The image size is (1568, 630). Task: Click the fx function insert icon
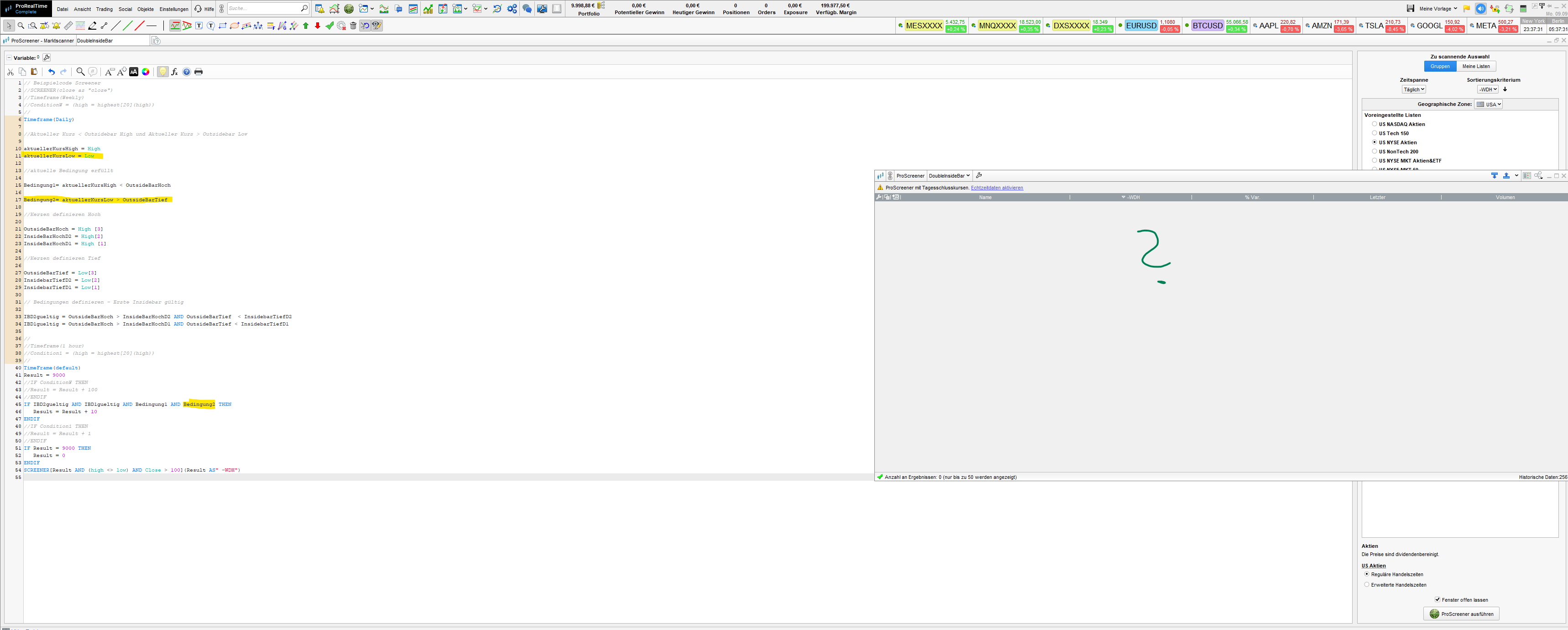pyautogui.click(x=175, y=72)
